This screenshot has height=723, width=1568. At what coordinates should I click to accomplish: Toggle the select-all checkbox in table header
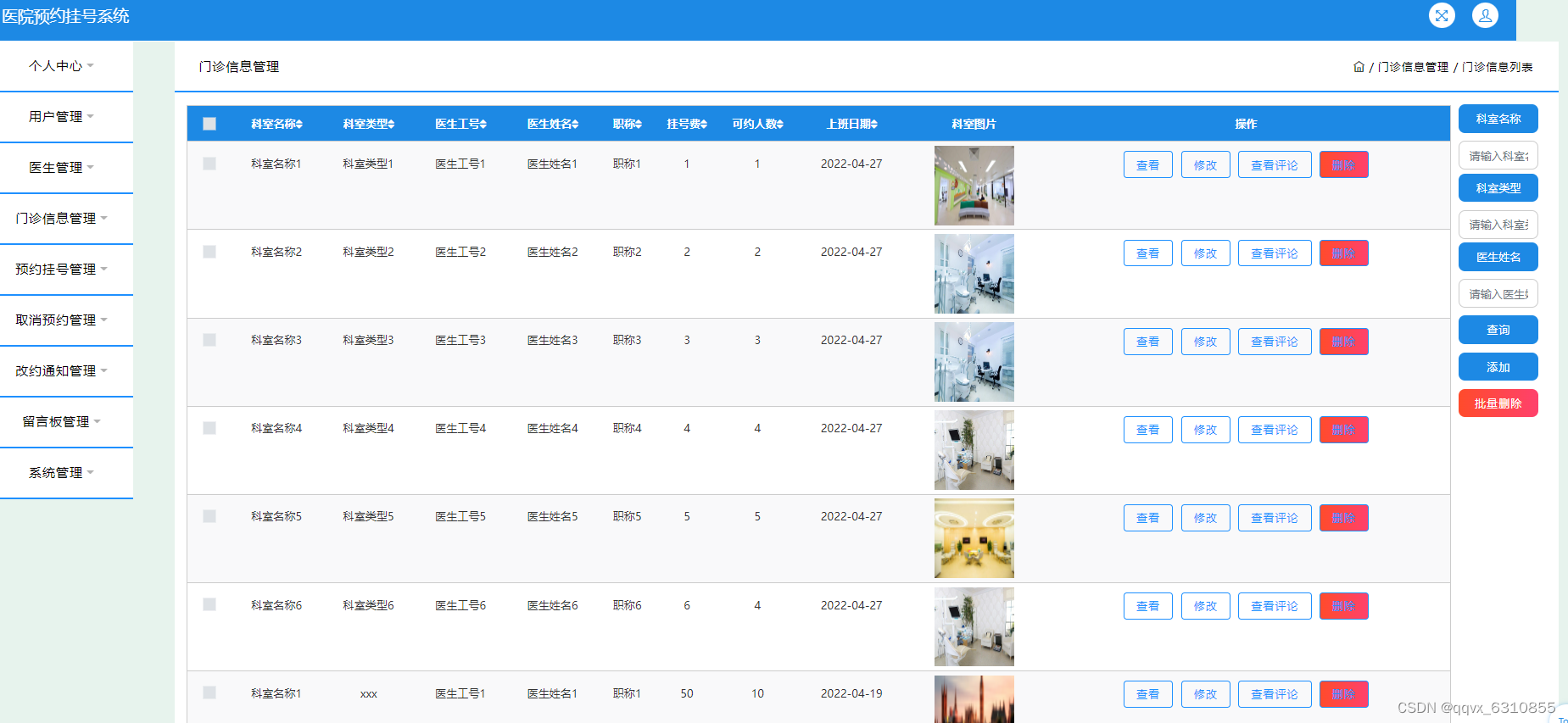(x=209, y=124)
